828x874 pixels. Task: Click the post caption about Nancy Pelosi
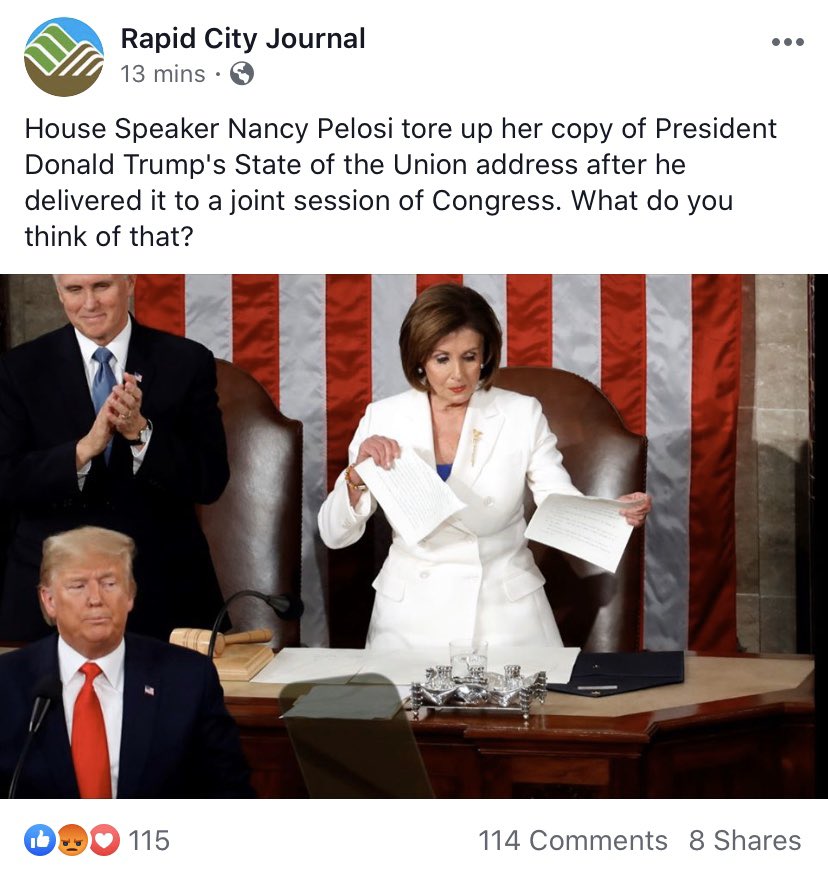click(x=400, y=182)
